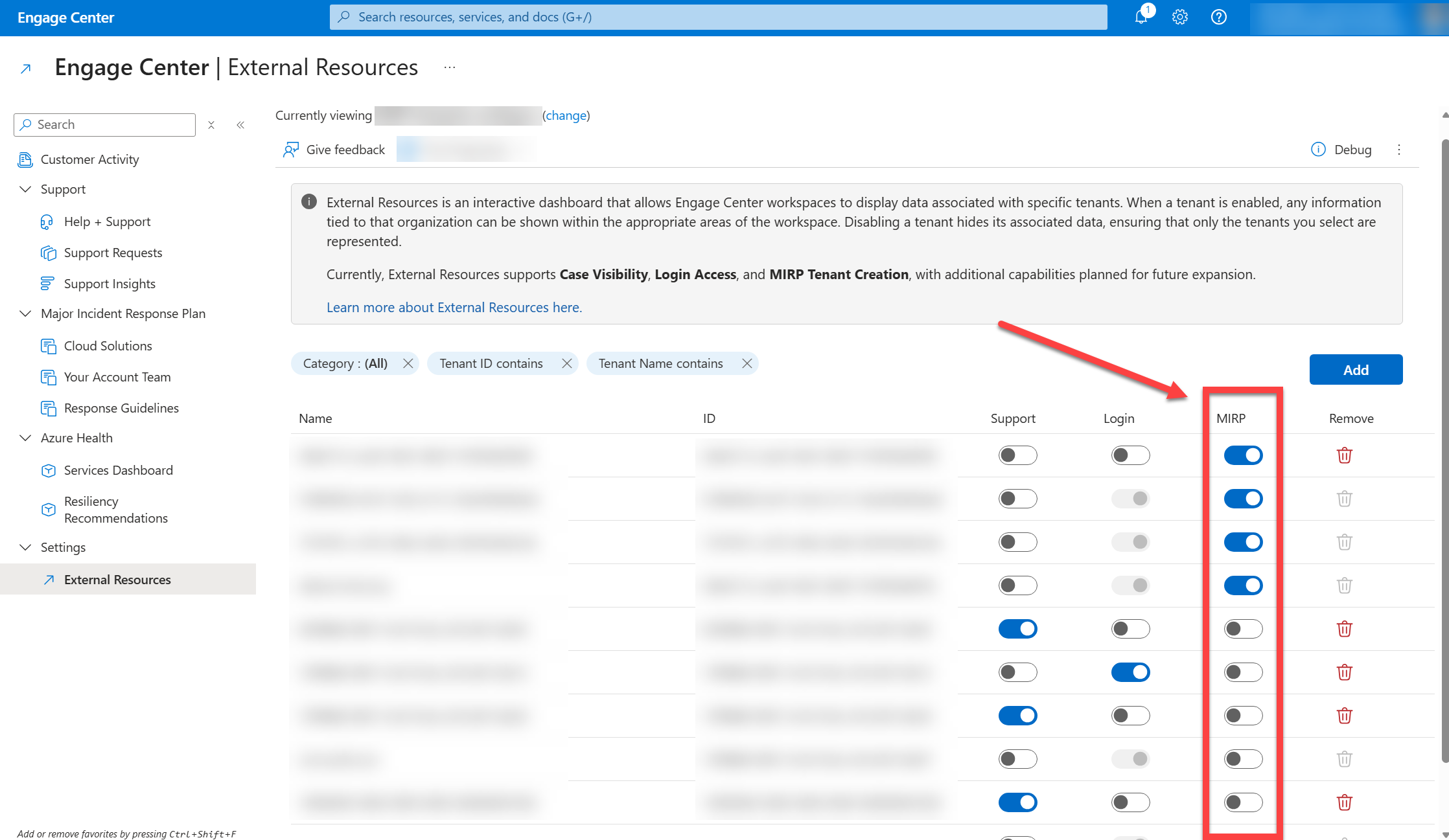
Task: Open Learn more about External Resources link
Action: click(454, 308)
